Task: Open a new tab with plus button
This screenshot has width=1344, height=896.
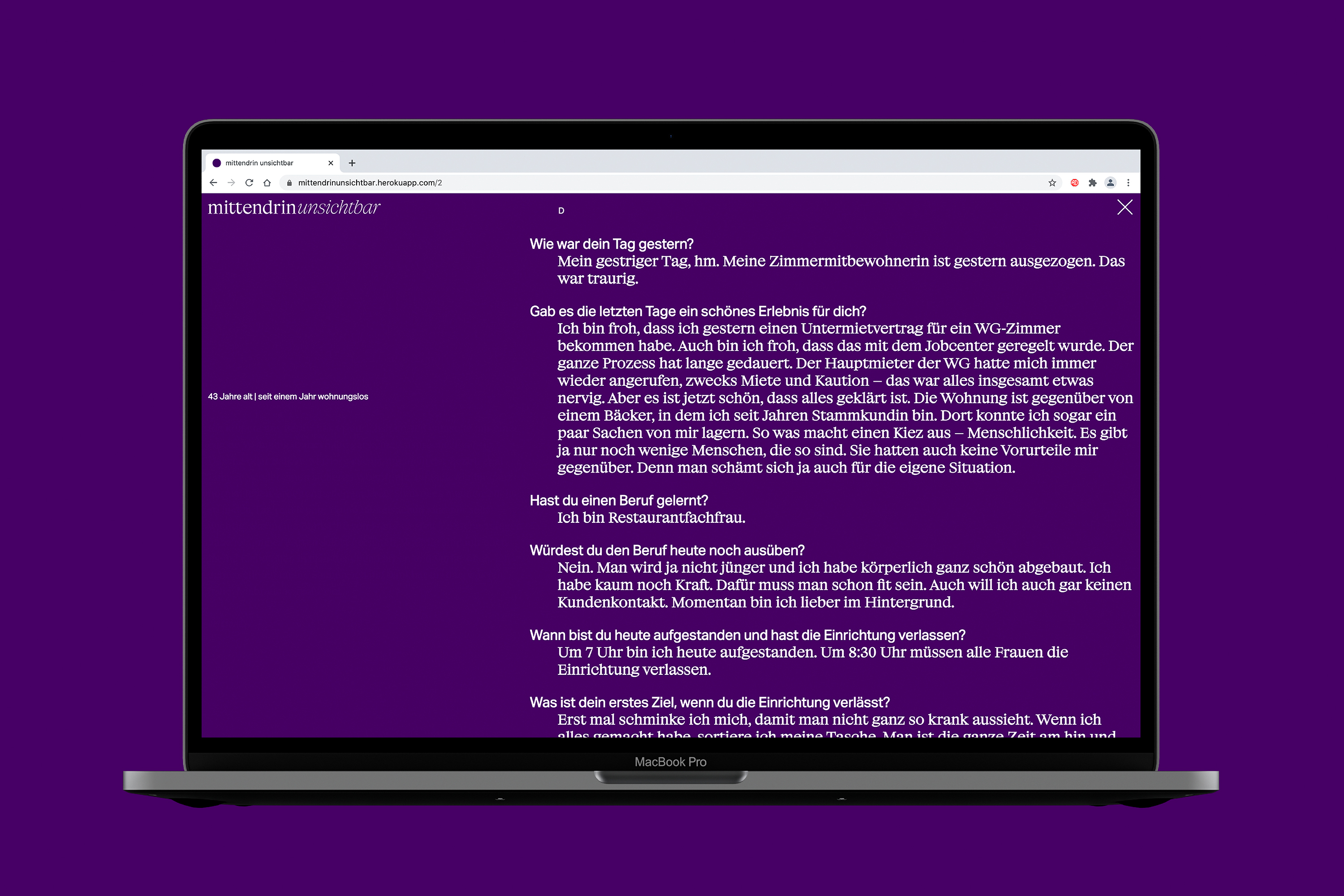Action: click(x=352, y=163)
